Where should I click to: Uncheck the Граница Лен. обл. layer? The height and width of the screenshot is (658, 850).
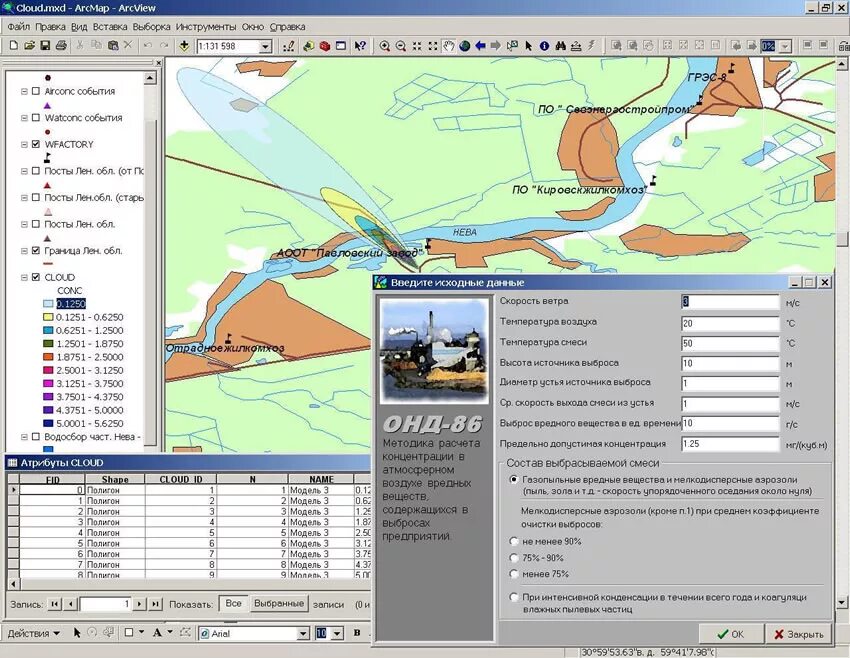(36, 250)
